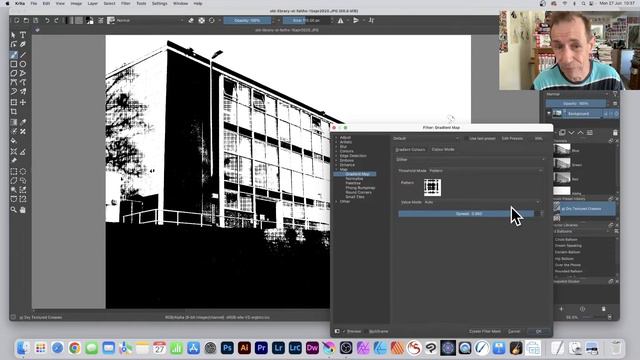Activate the Crop tool
The image size is (640, 360).
point(14,112)
